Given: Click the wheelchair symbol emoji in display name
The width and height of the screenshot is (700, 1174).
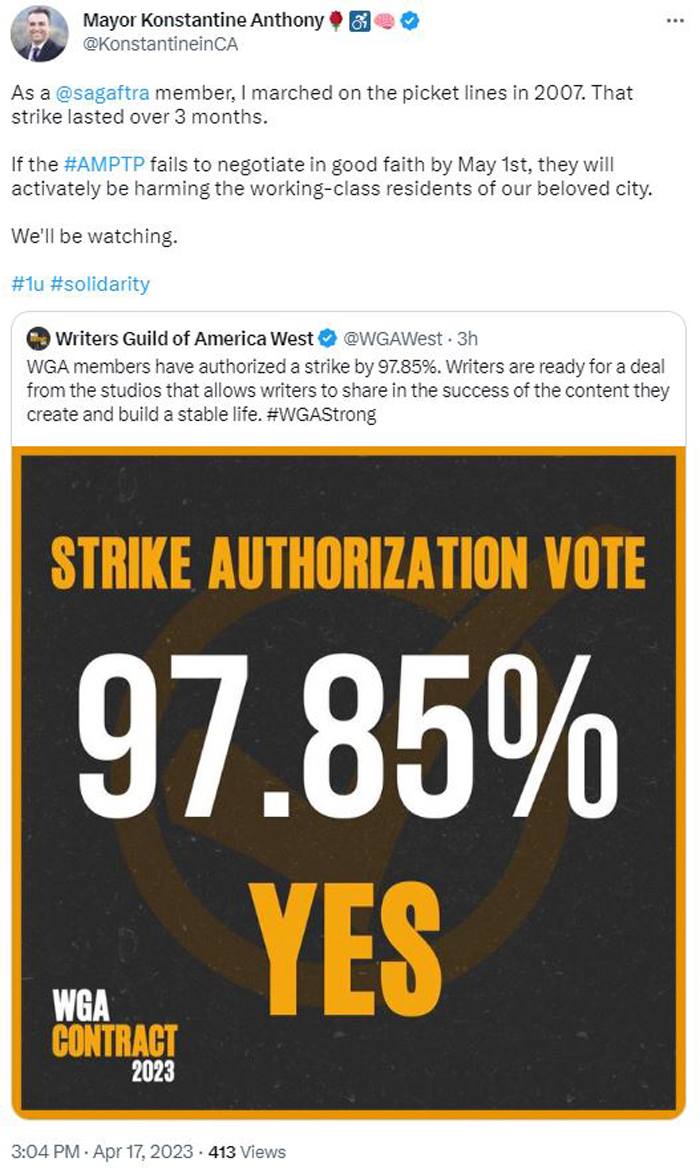Looking at the screenshot, I should tap(360, 21).
